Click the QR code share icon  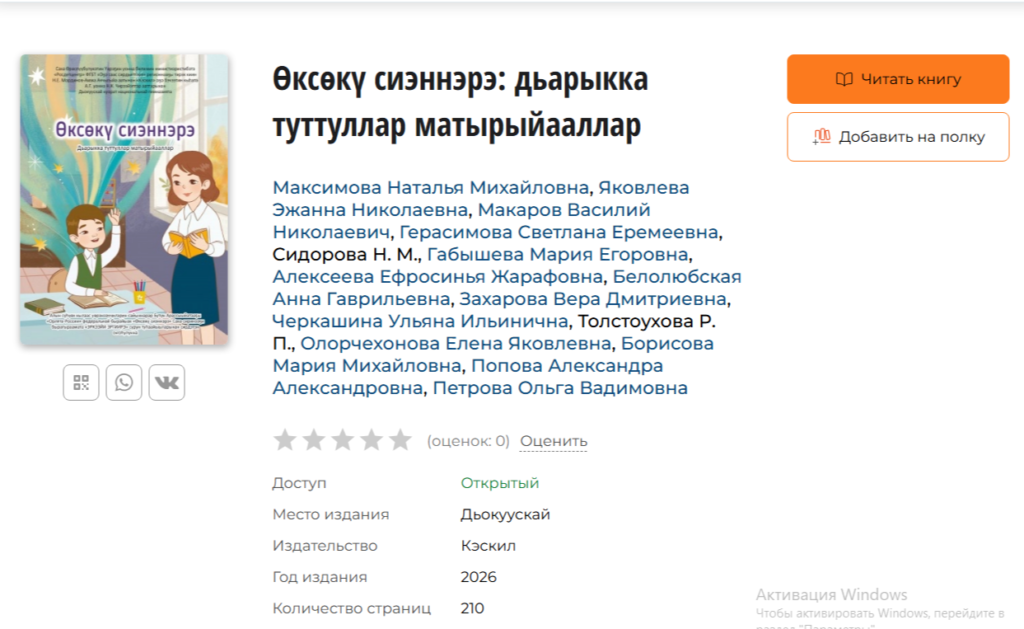tap(81, 382)
